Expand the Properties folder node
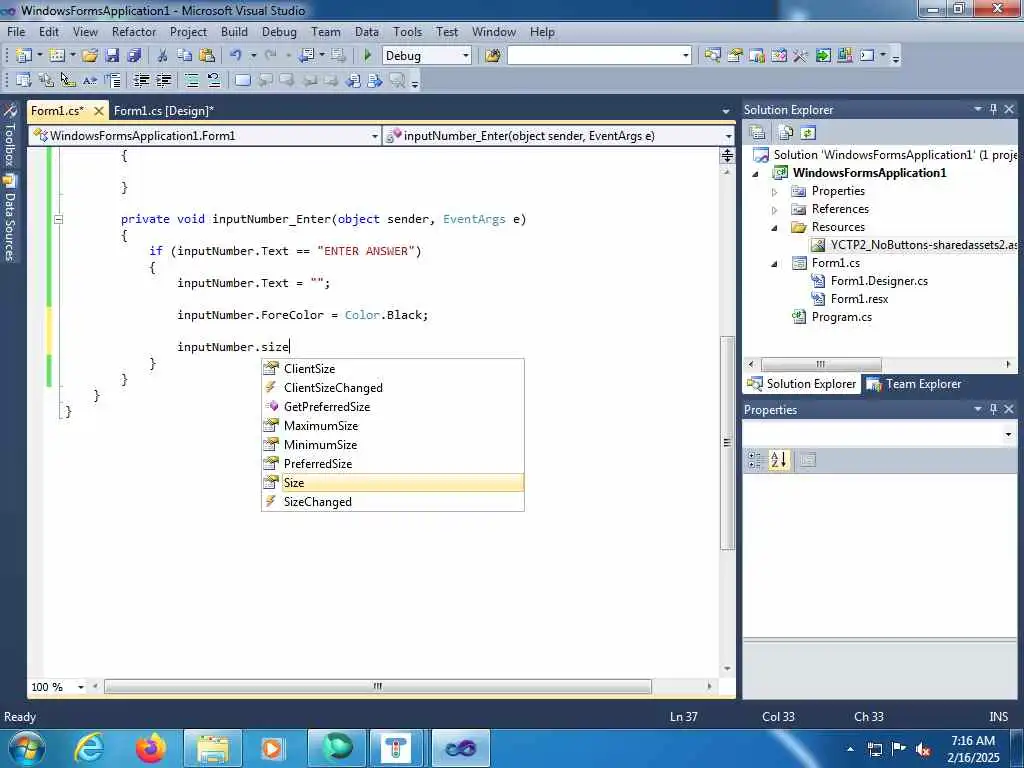Screen dimensions: 1024x768 tap(775, 192)
